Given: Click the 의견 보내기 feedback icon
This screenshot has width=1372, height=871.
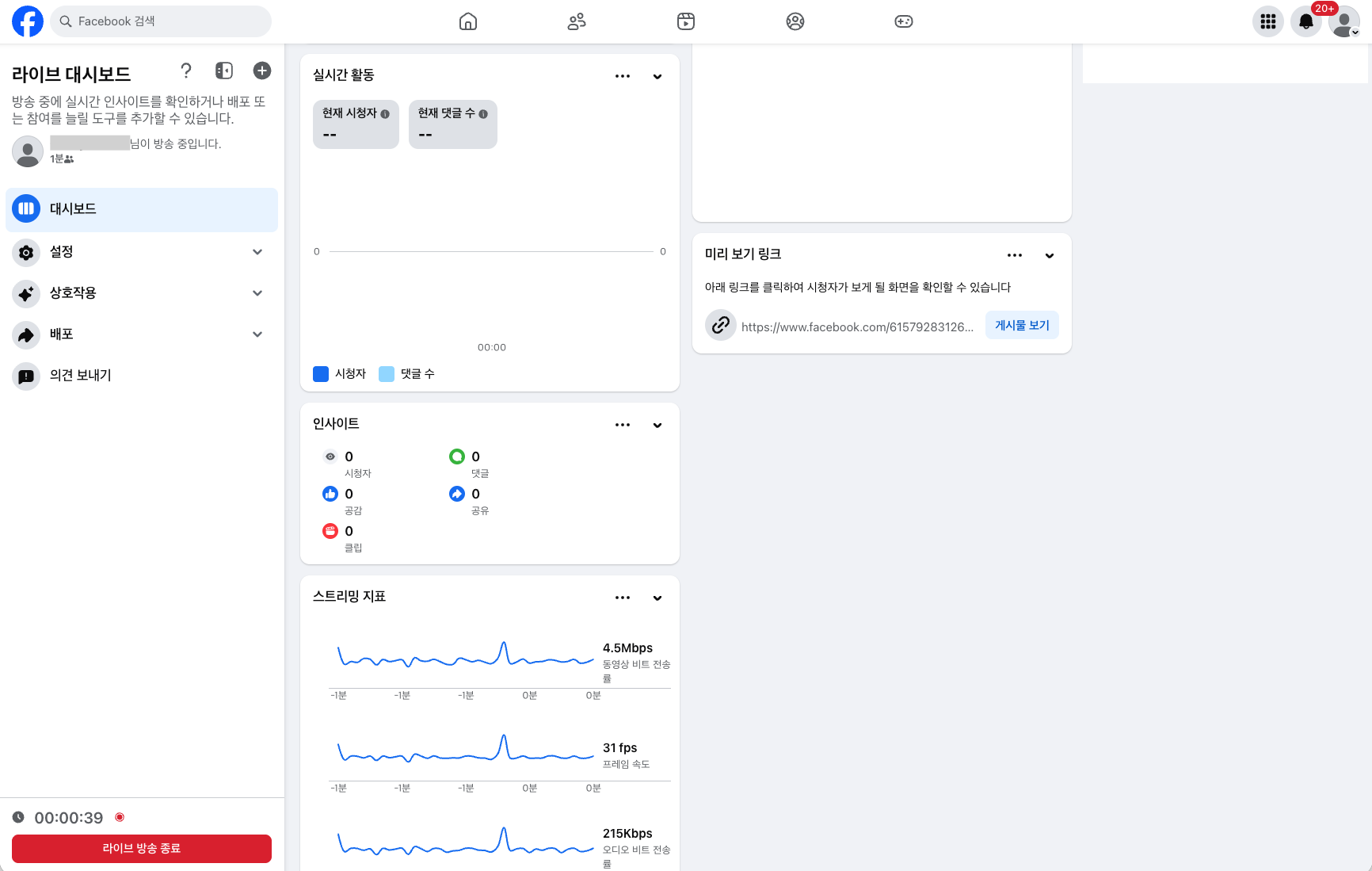Looking at the screenshot, I should point(26,376).
